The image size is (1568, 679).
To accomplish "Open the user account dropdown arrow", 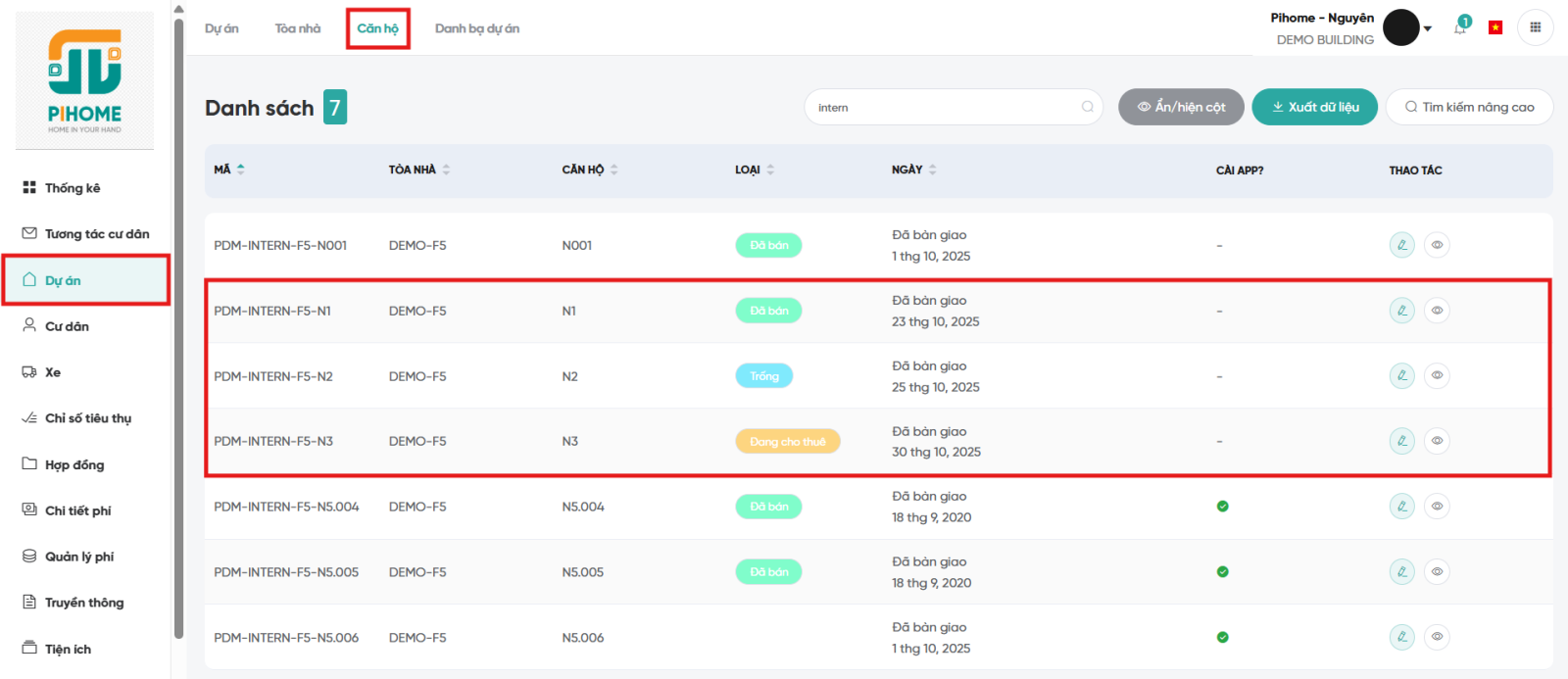I will pos(1428,28).
